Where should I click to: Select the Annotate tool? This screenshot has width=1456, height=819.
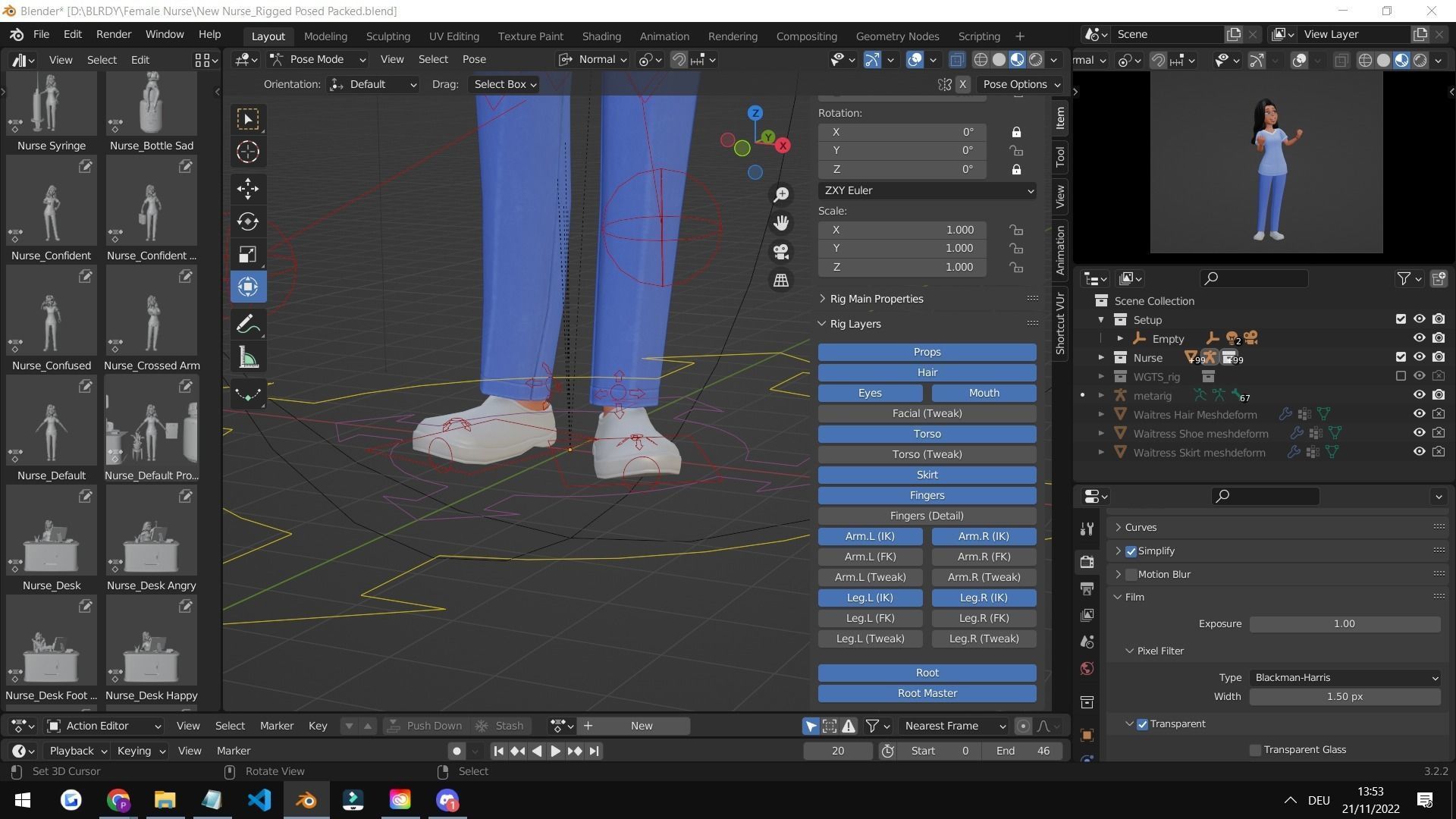coord(248,325)
